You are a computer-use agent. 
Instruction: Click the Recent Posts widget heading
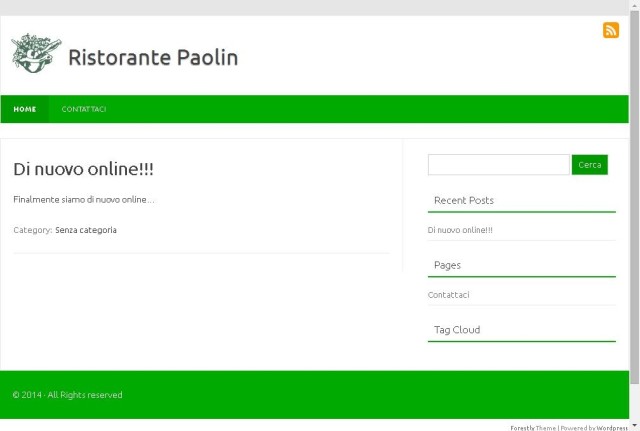coord(464,200)
